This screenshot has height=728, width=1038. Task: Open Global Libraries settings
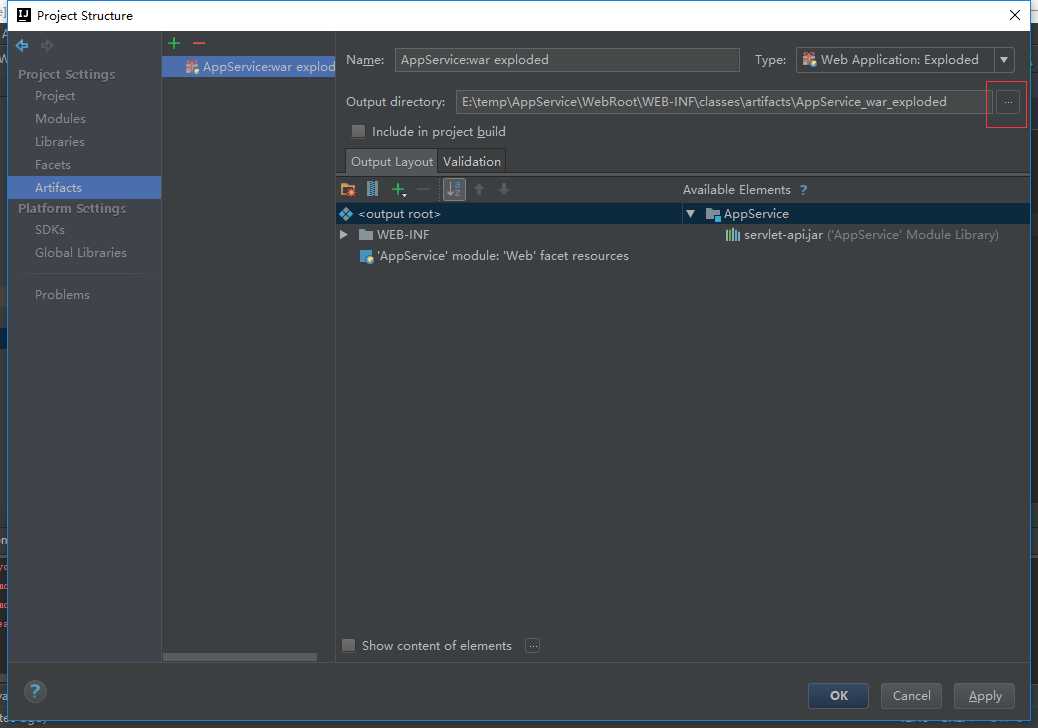pyautogui.click(x=81, y=253)
